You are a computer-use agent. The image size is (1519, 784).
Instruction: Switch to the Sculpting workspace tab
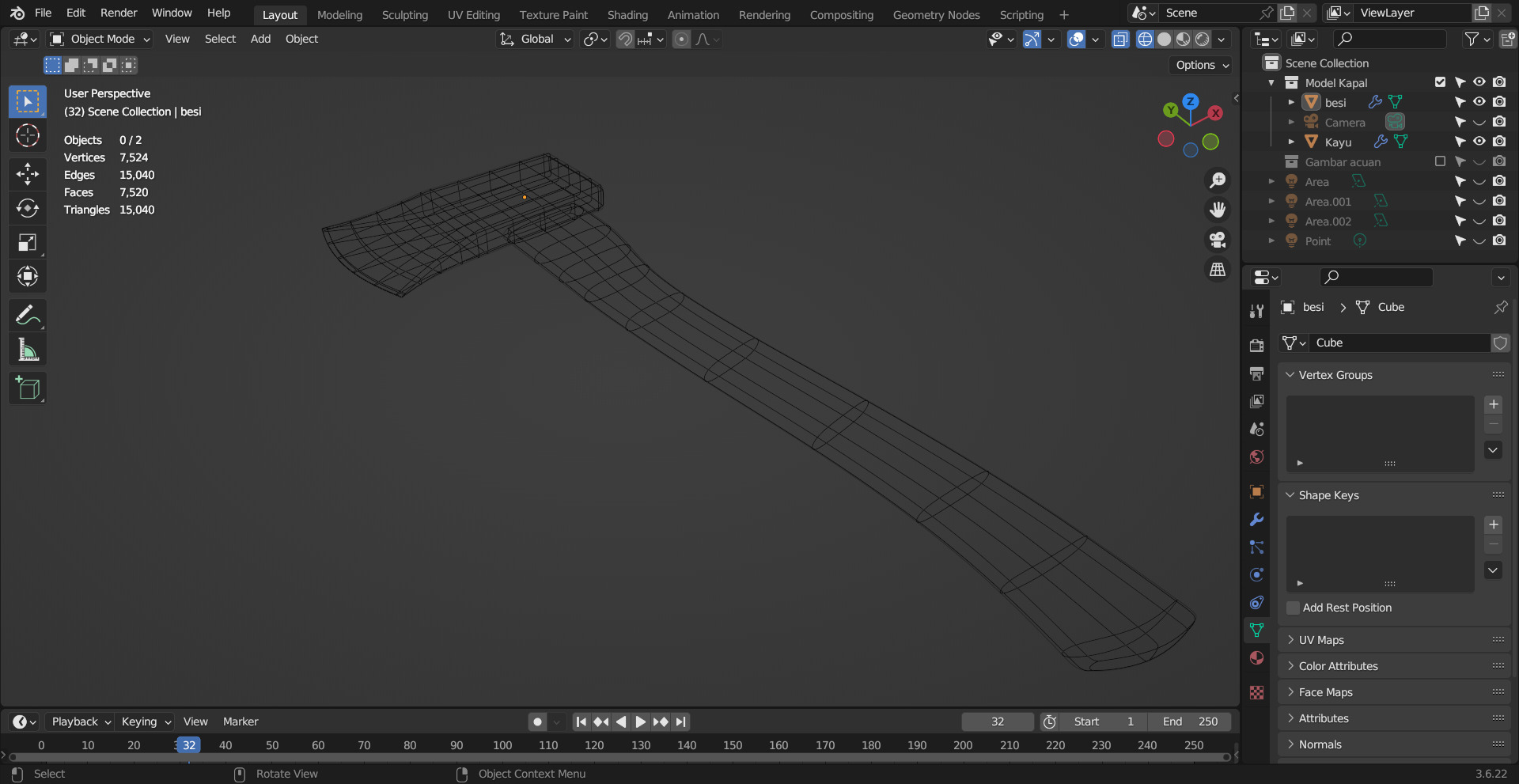(x=404, y=14)
